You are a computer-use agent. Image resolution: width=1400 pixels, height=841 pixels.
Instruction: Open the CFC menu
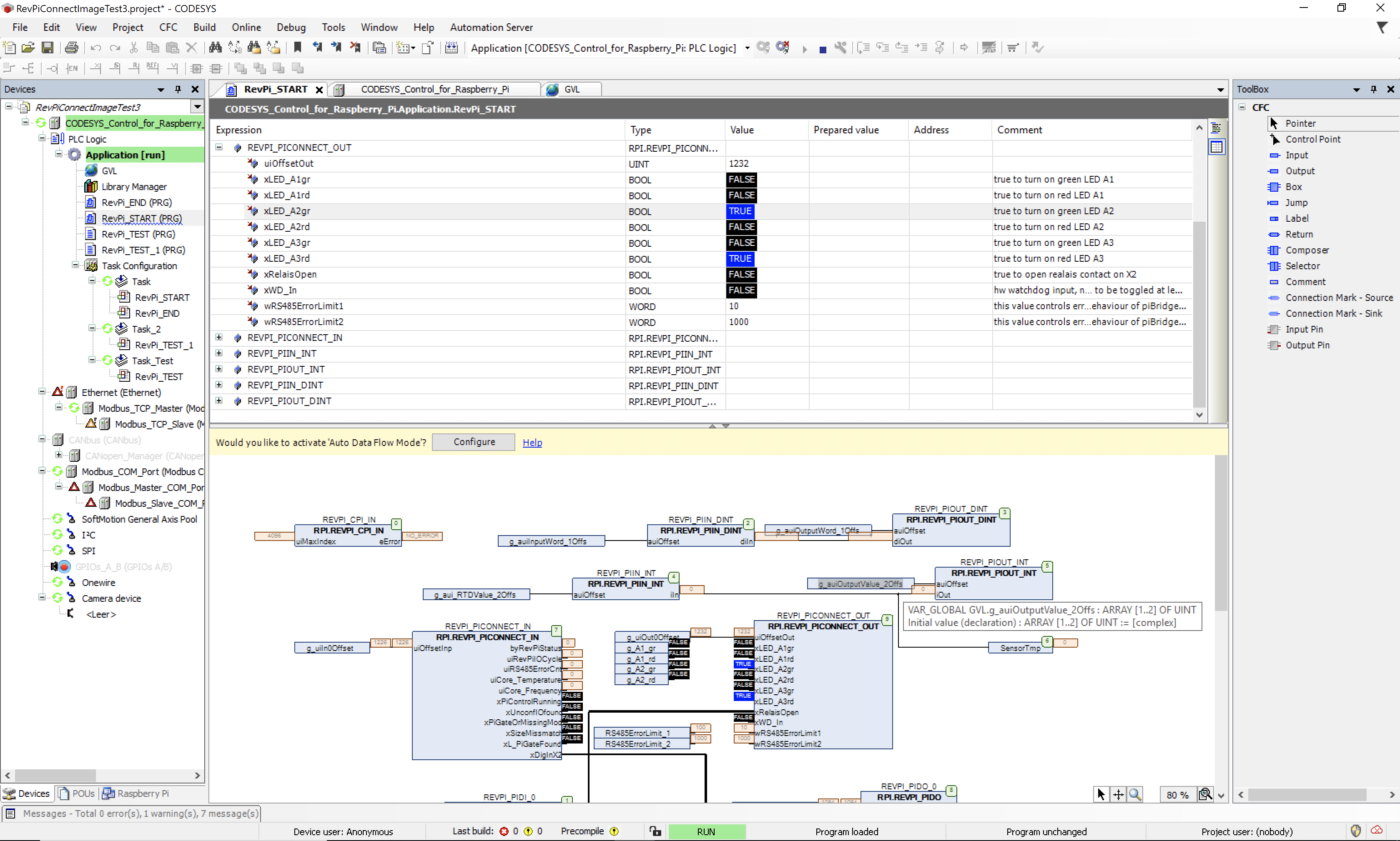click(168, 27)
